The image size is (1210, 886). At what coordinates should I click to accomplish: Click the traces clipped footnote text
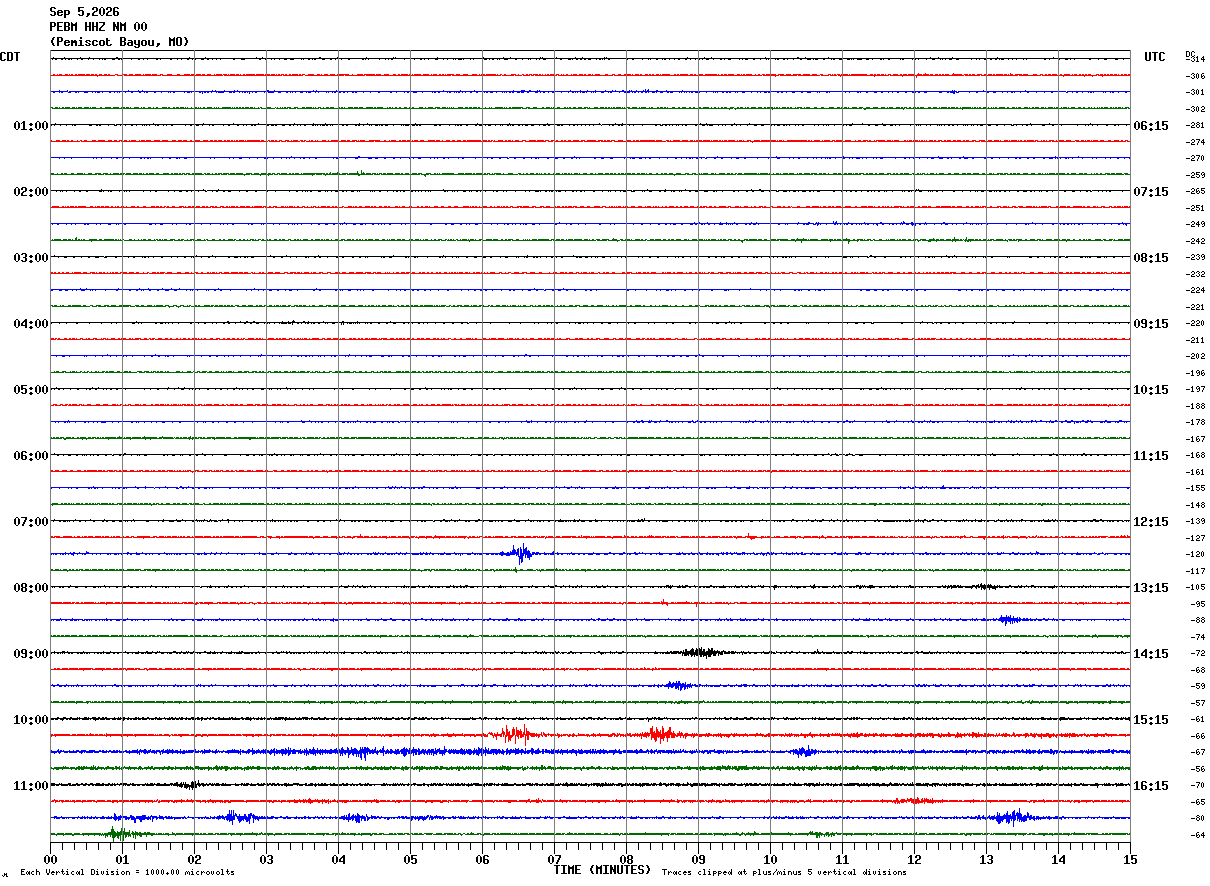[x=784, y=872]
